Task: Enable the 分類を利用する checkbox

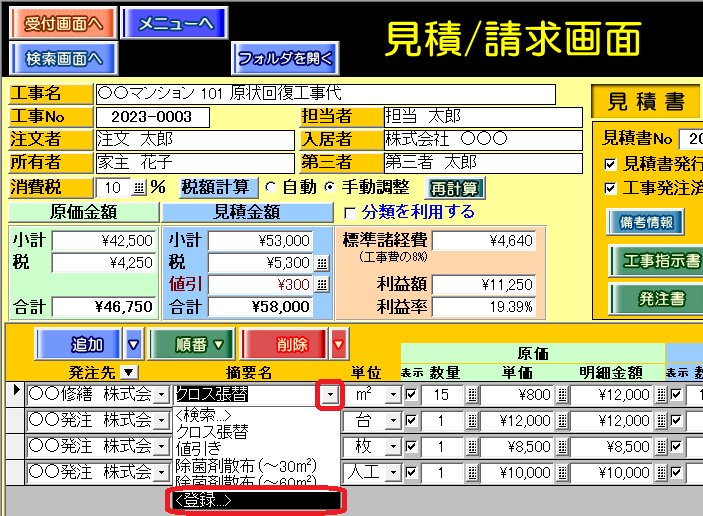Action: pos(350,213)
